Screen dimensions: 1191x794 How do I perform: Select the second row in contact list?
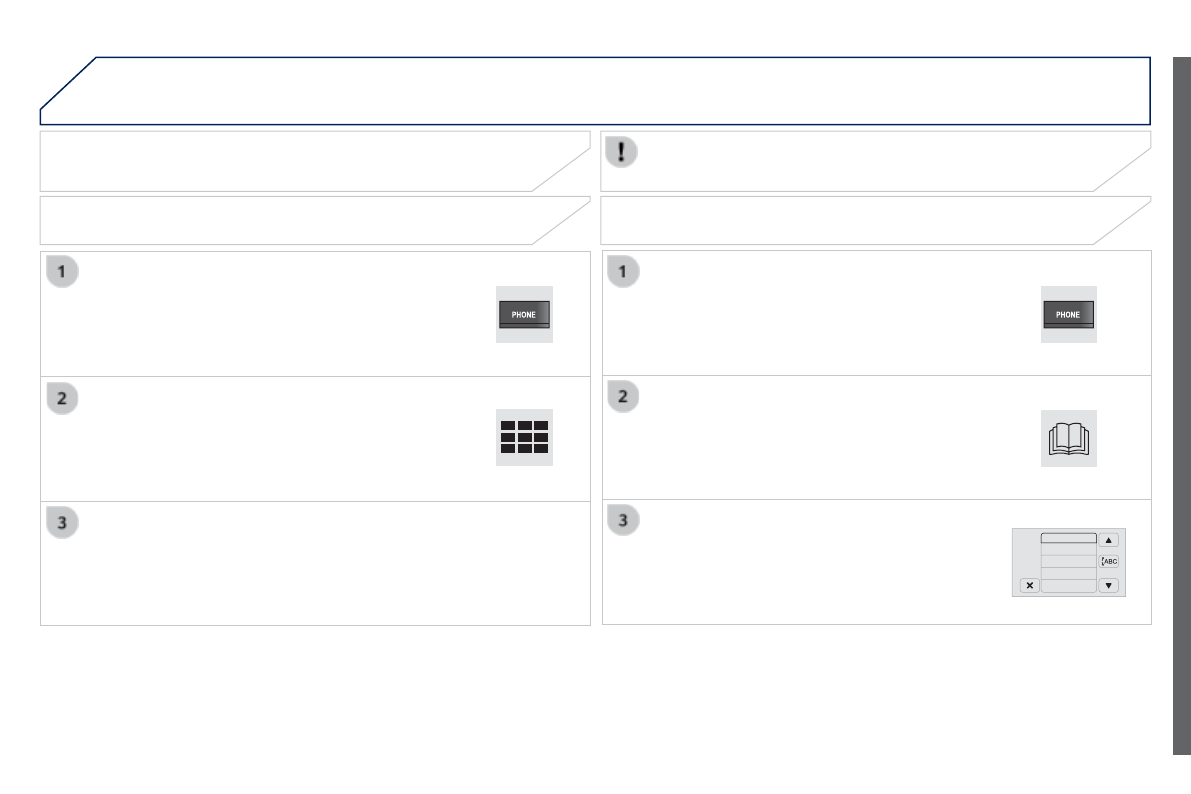(1068, 550)
